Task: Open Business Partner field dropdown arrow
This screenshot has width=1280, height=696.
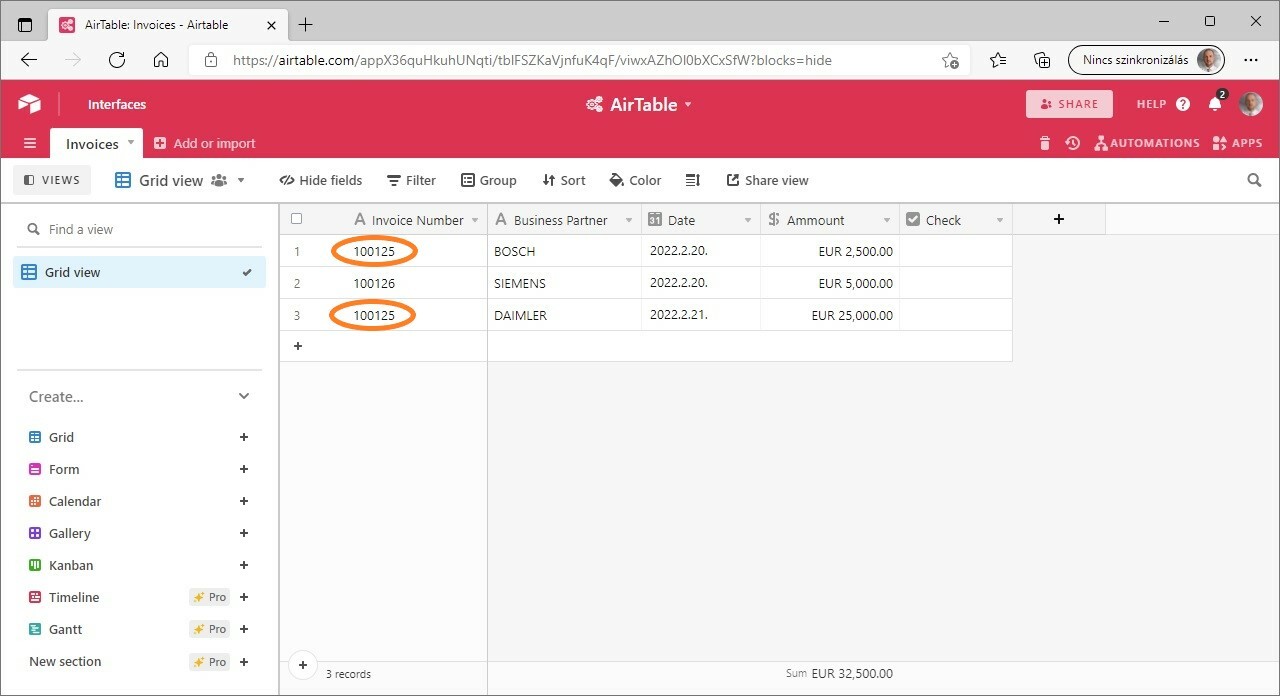Action: (629, 220)
